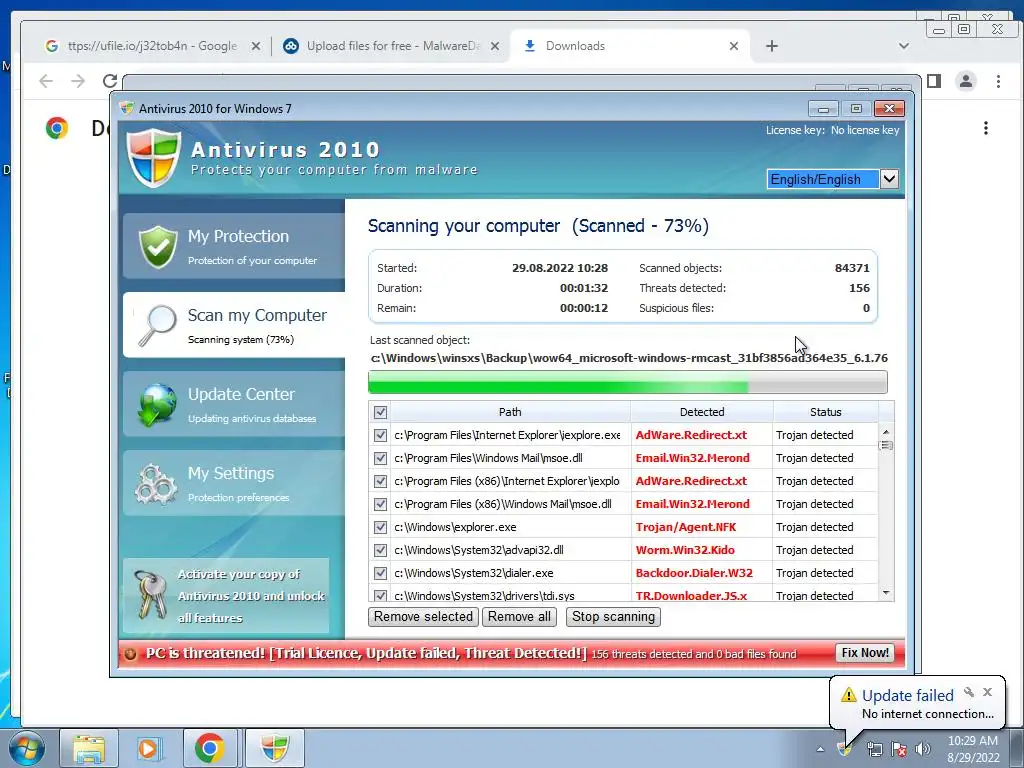Open the My Protection shield section

coord(234,246)
